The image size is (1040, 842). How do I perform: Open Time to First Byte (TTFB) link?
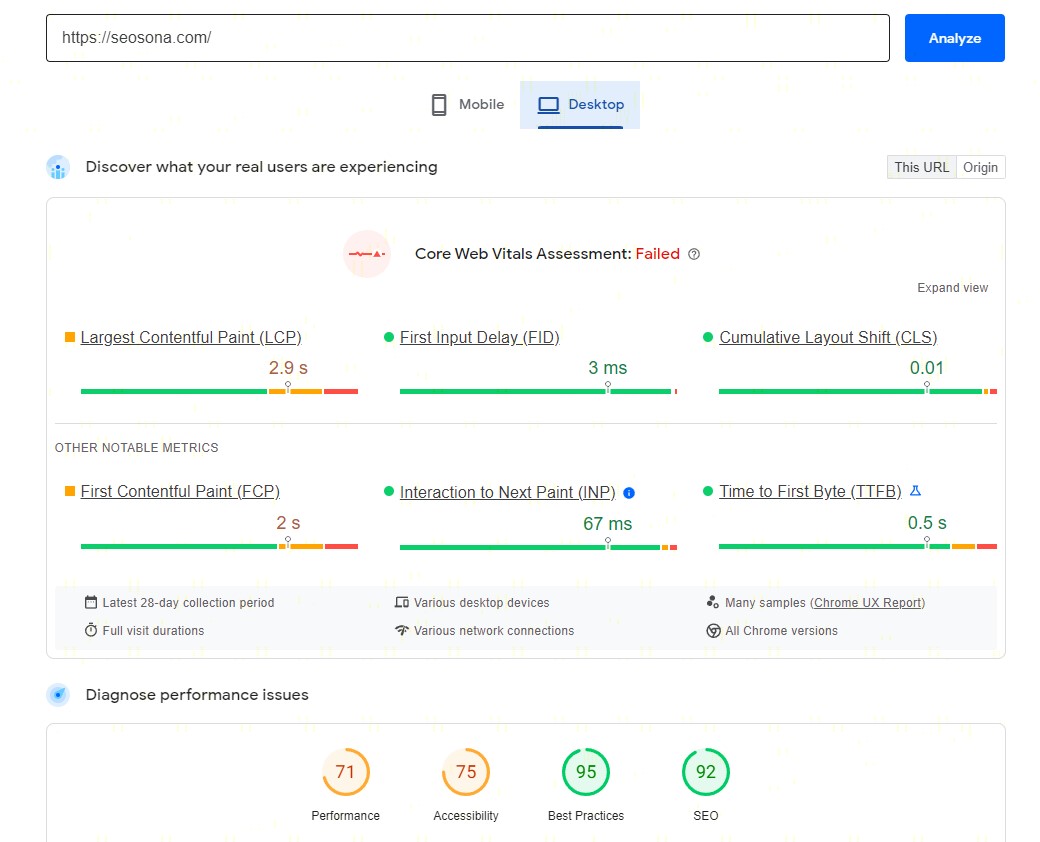point(811,491)
